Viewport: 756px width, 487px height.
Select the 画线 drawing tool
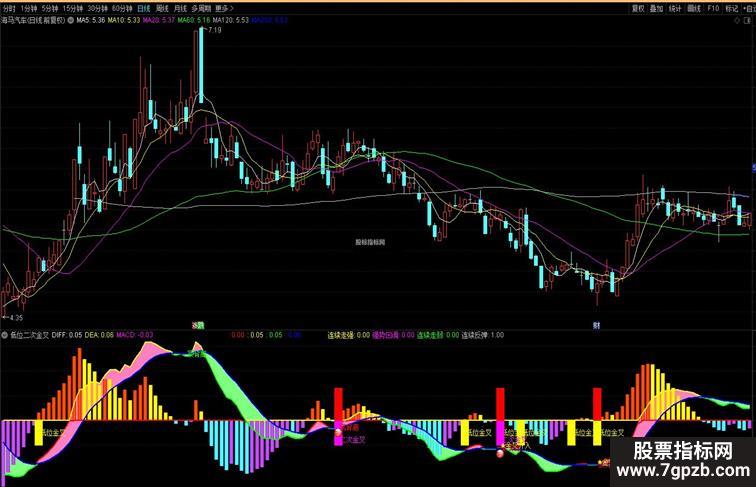pyautogui.click(x=694, y=8)
